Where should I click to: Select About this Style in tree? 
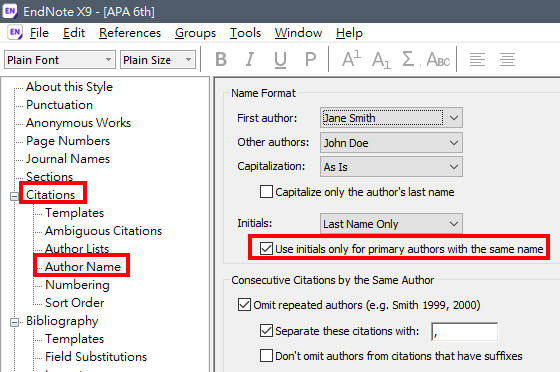coord(69,87)
